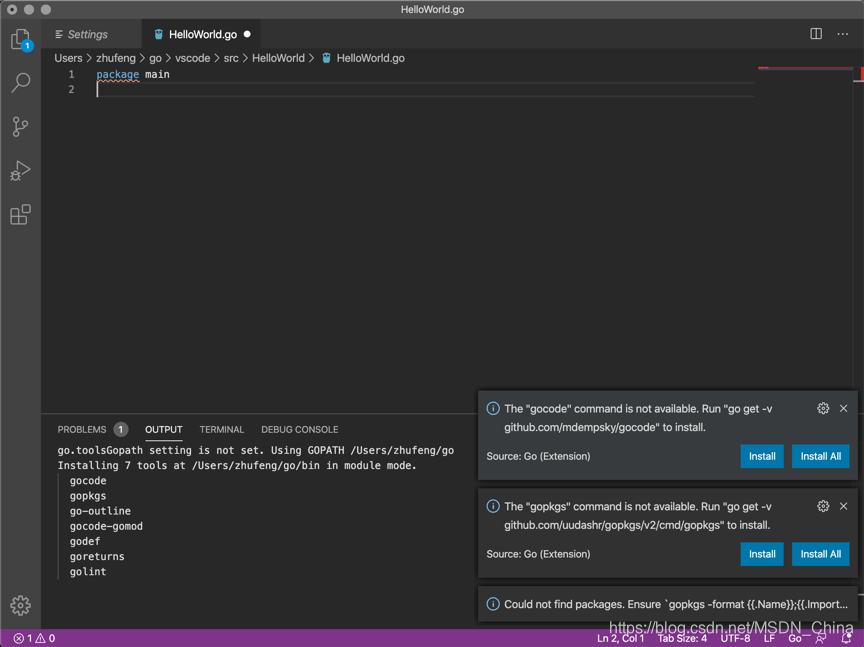
Task: Click Install All on gopkgs notification
Action: click(820, 554)
